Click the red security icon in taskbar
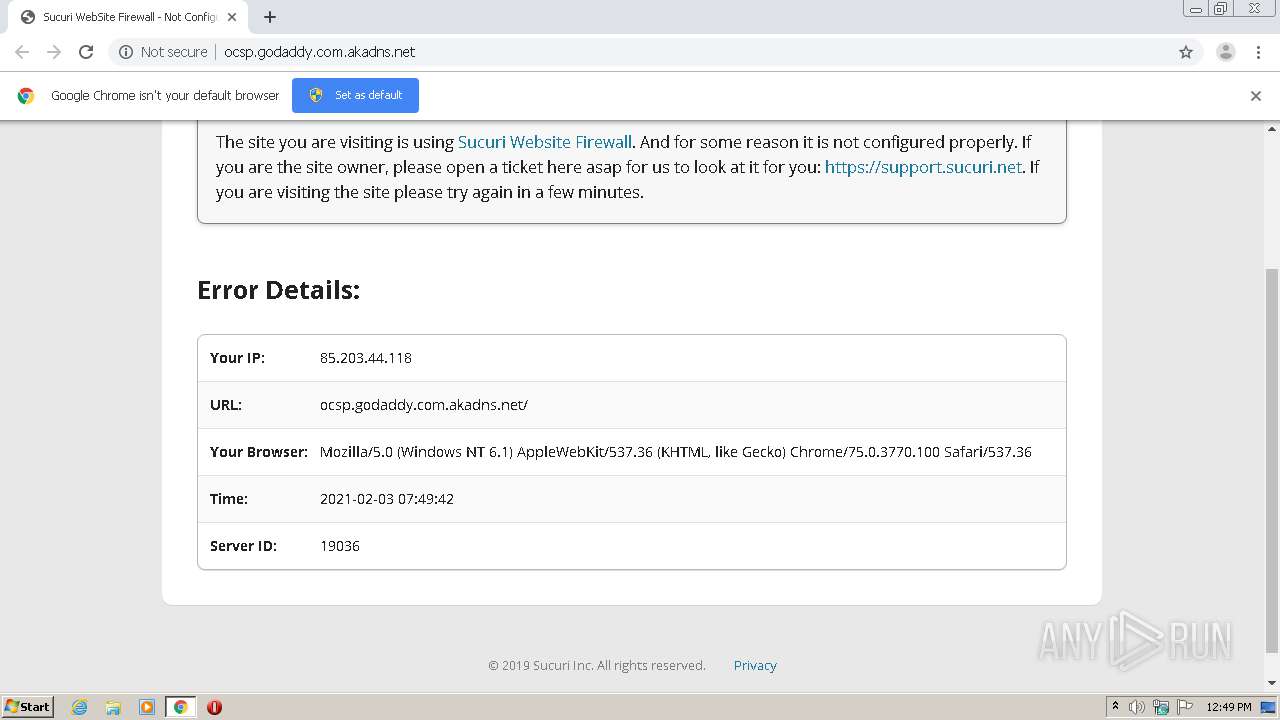Screen dimensions: 1280x720 [x=214, y=707]
